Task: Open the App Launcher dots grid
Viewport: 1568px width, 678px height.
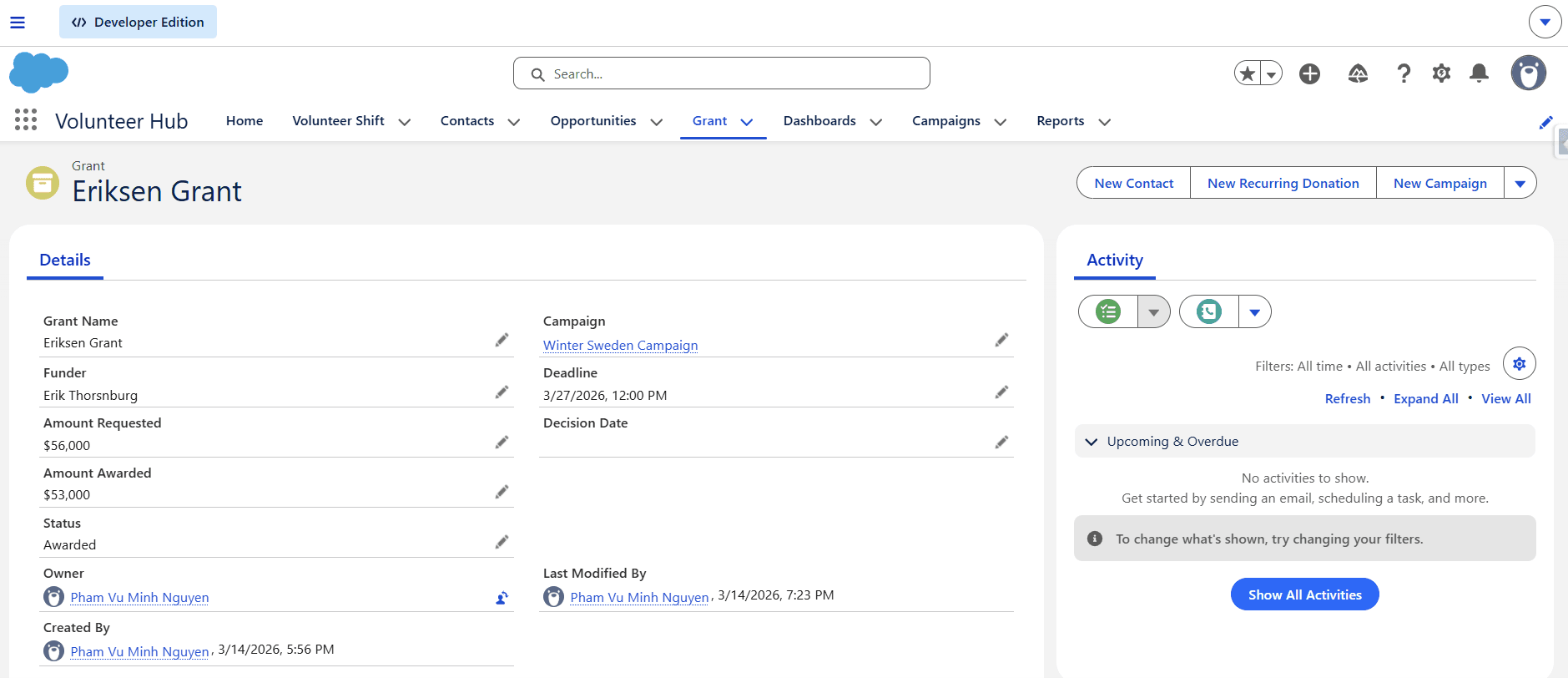Action: click(x=26, y=120)
